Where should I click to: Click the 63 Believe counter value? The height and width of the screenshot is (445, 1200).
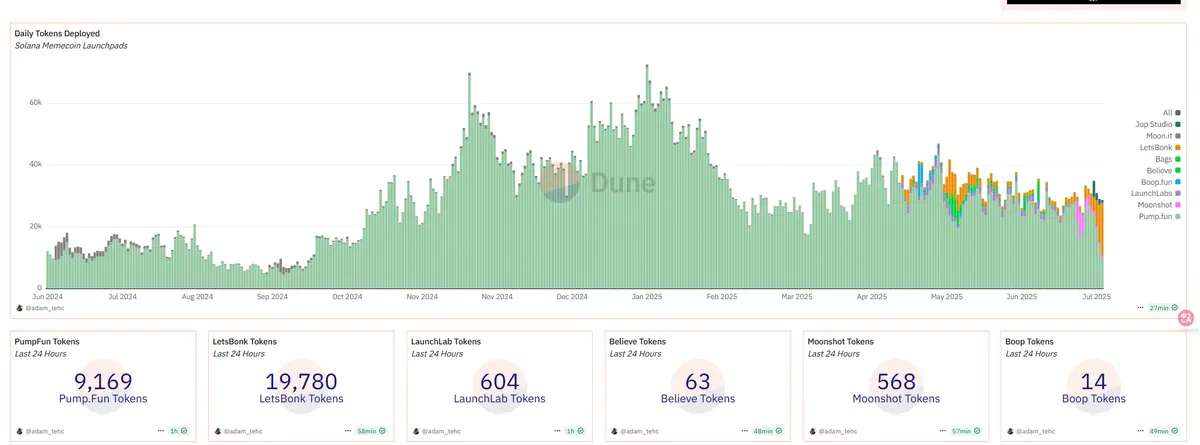(x=697, y=381)
